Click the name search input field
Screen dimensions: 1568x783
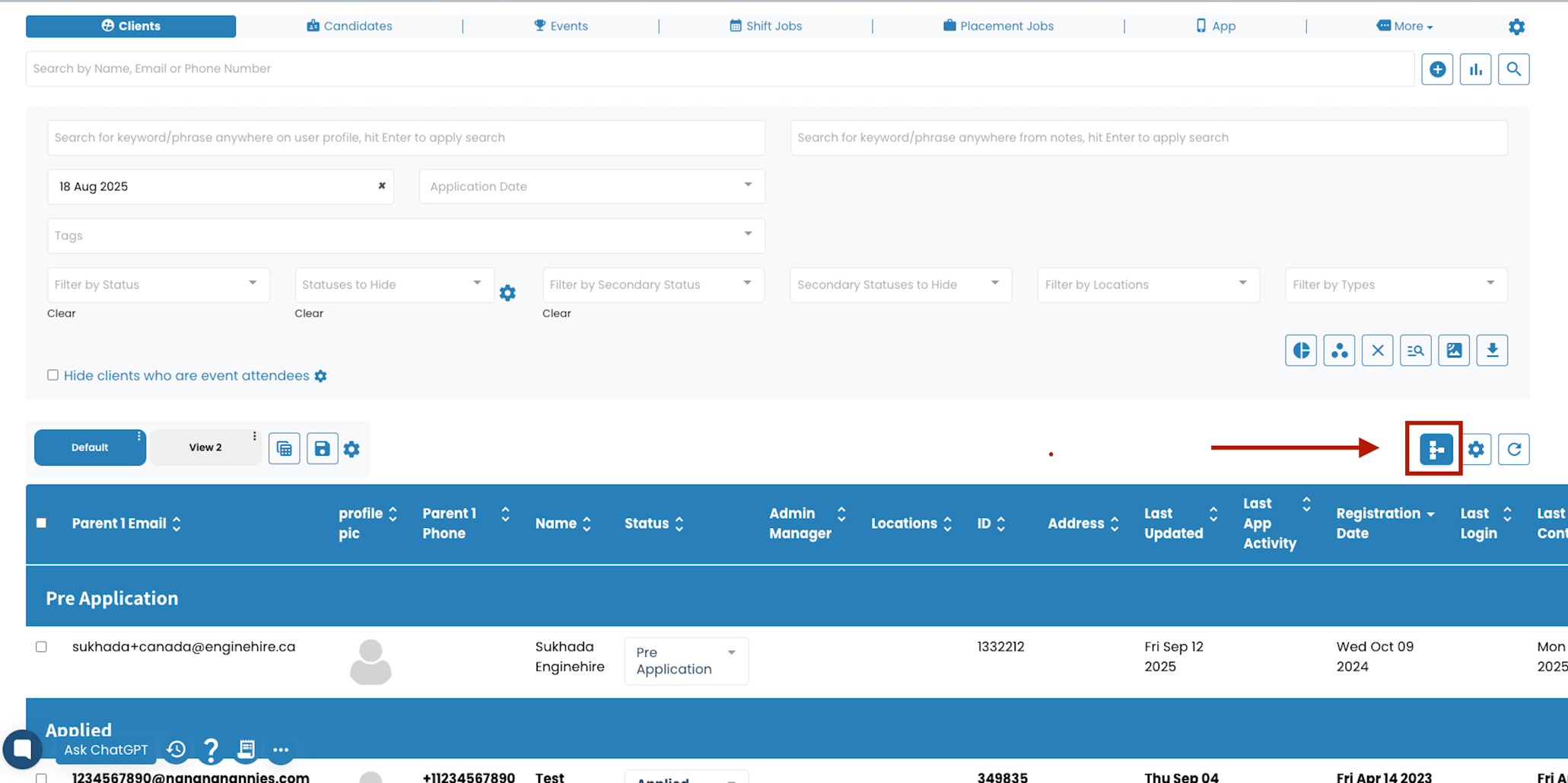pos(720,68)
